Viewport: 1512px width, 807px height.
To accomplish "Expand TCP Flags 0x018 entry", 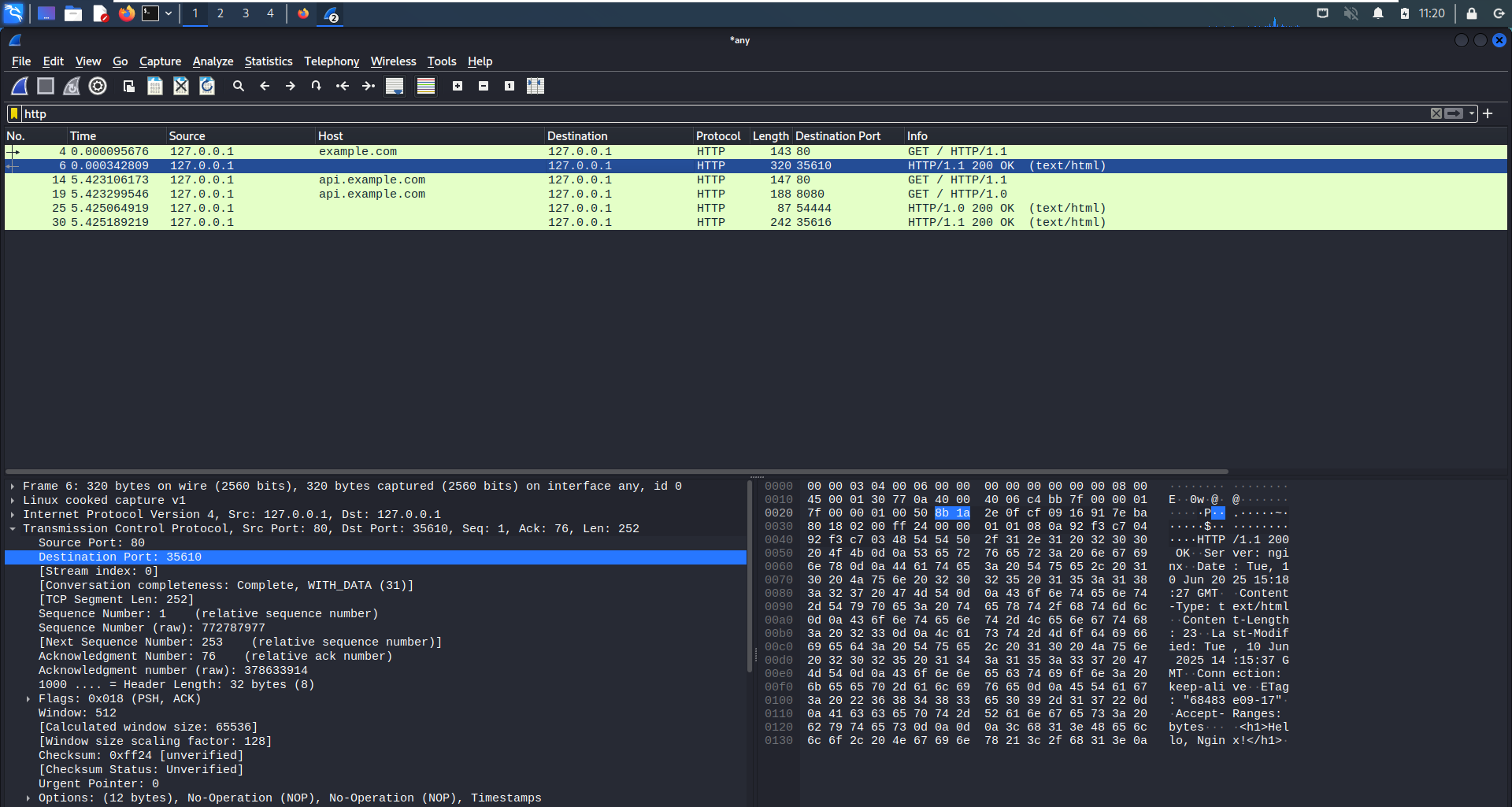I will point(28,699).
